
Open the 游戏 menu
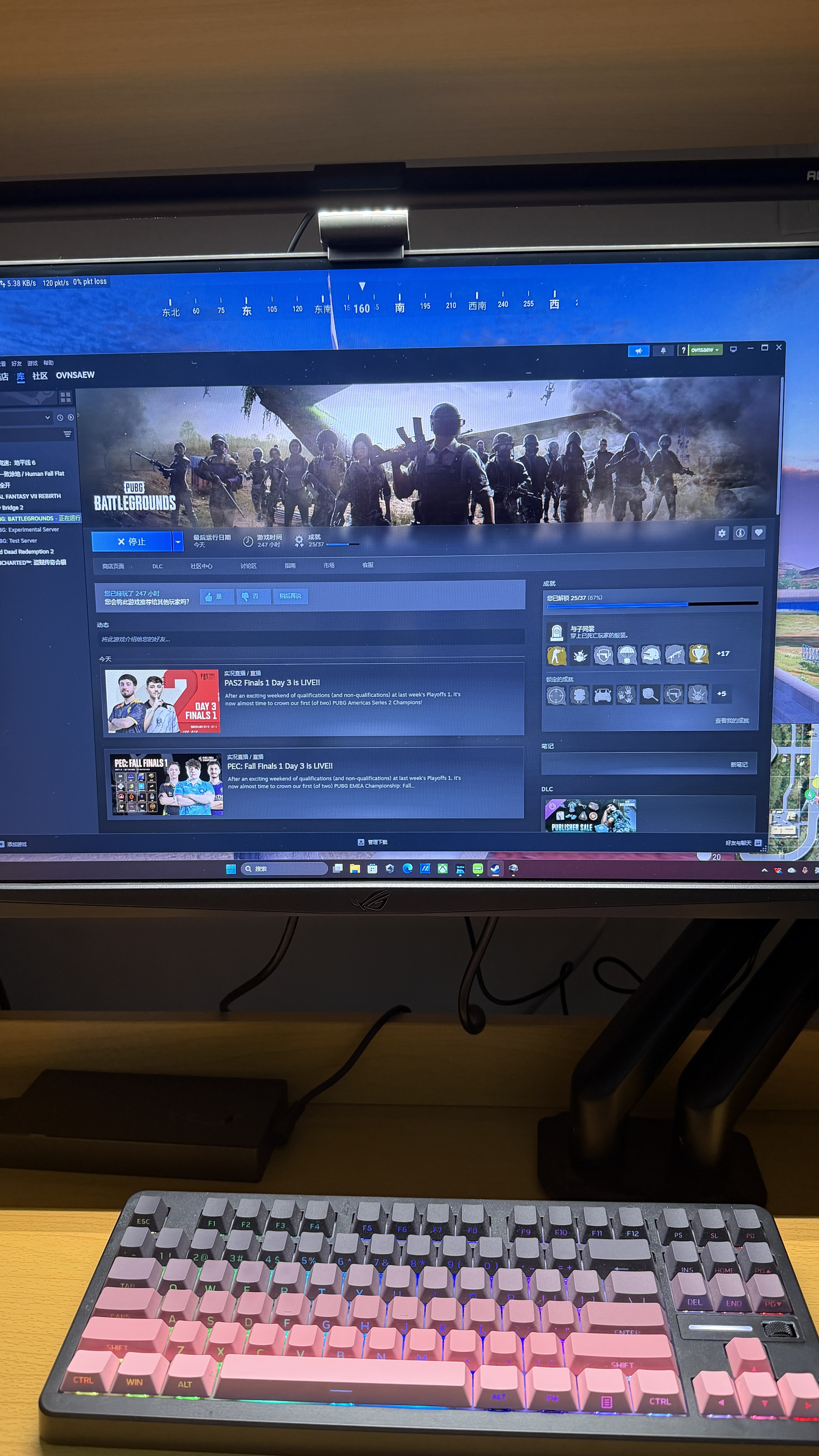tap(32, 363)
